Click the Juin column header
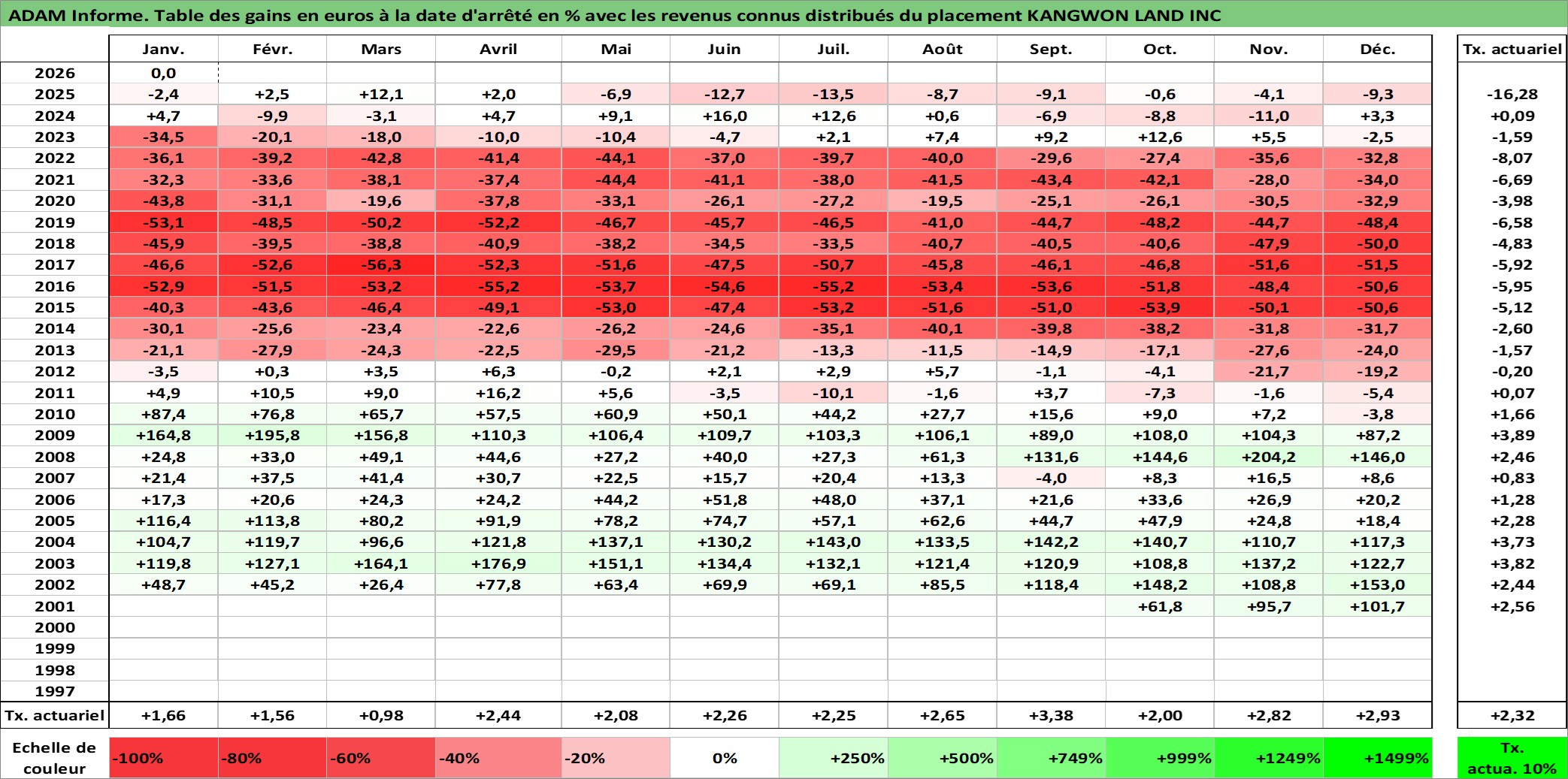 pyautogui.click(x=725, y=49)
